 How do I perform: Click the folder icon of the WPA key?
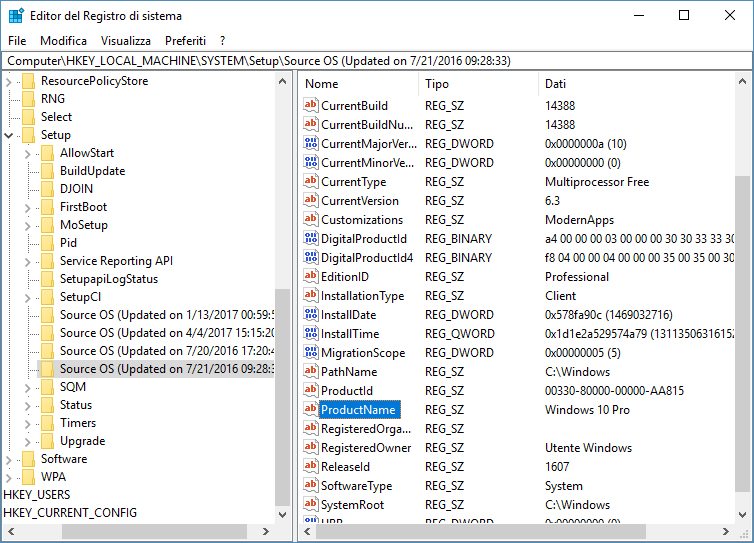pos(28,477)
